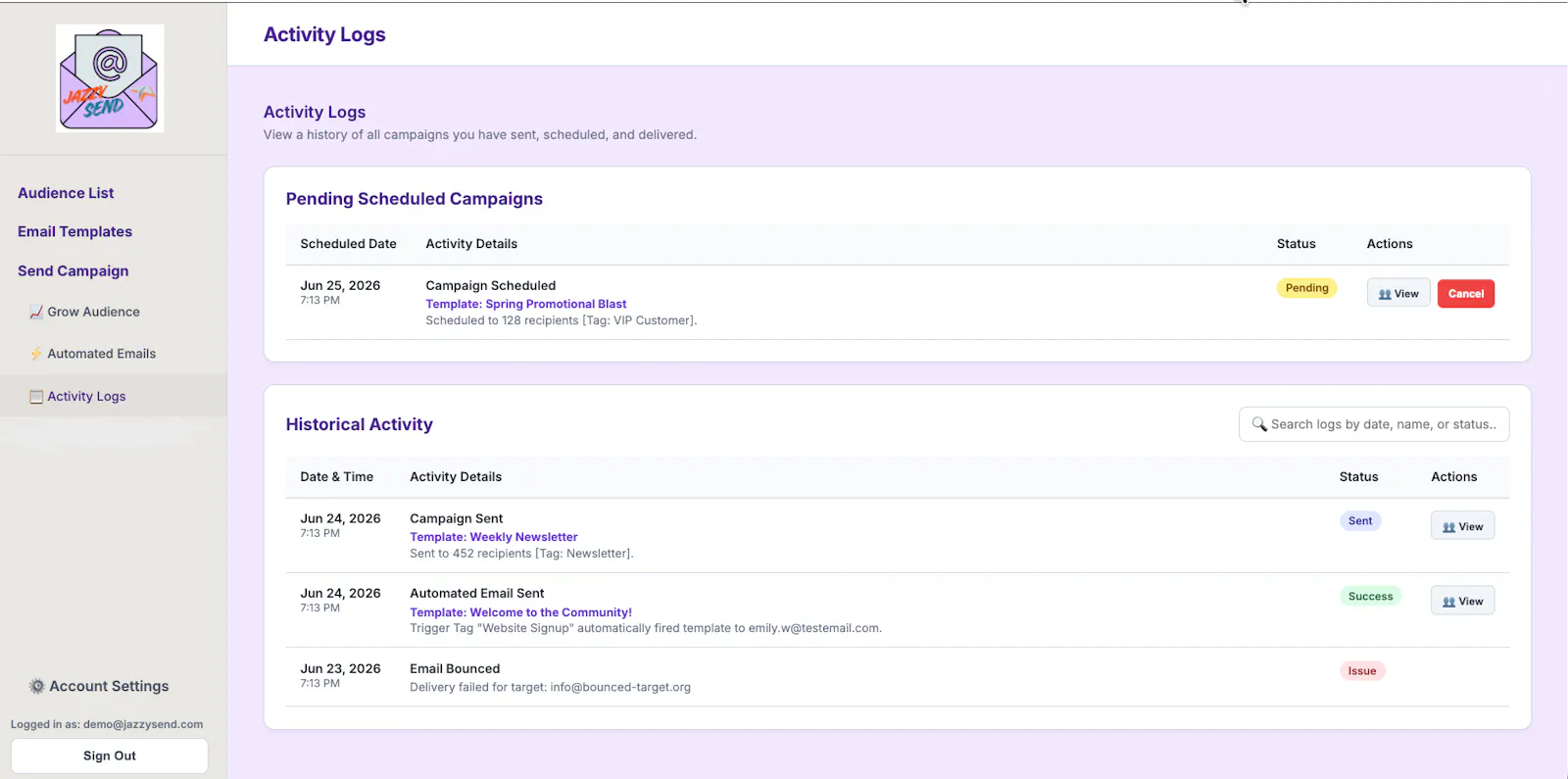
Task: Click the Campaign Sent activity text
Action: [x=457, y=518]
